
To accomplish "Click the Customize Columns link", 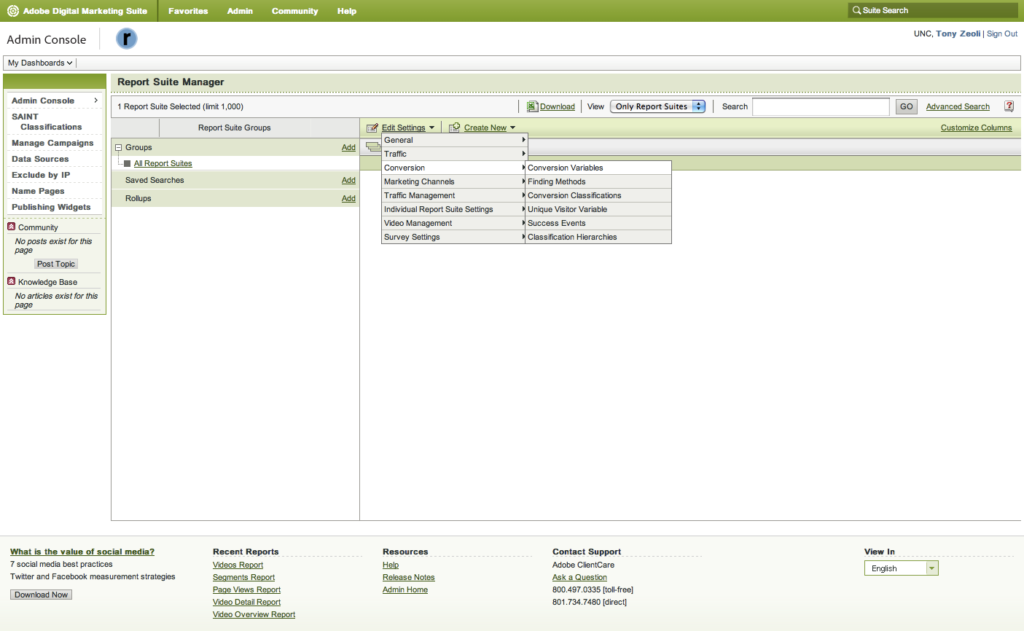I will pyautogui.click(x=976, y=127).
